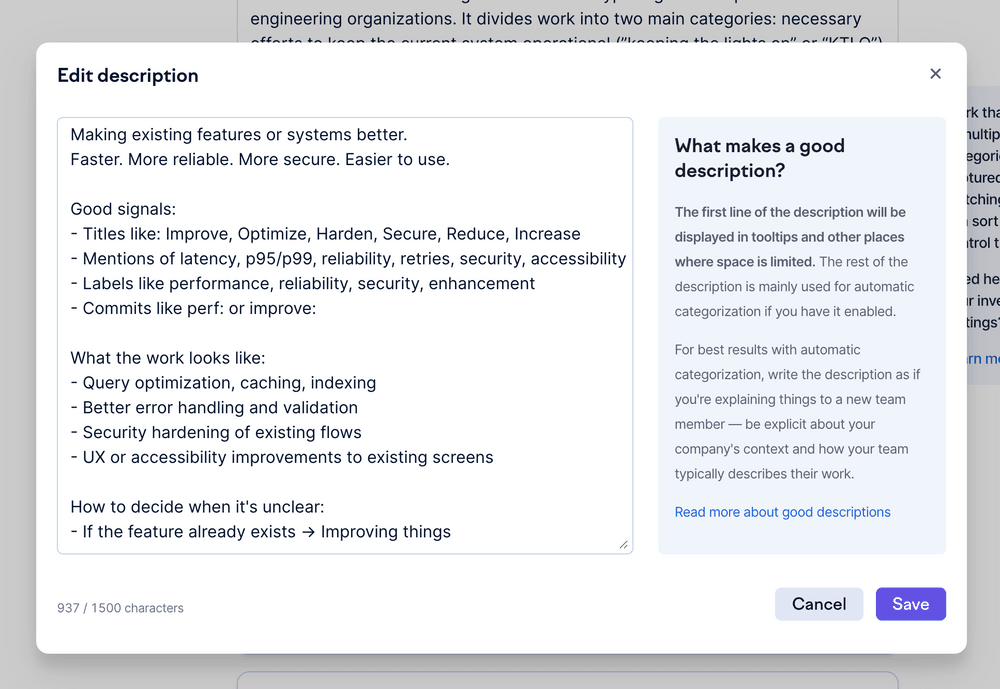Click the textarea resize handle corner
The image size is (1000, 689).
point(623,544)
